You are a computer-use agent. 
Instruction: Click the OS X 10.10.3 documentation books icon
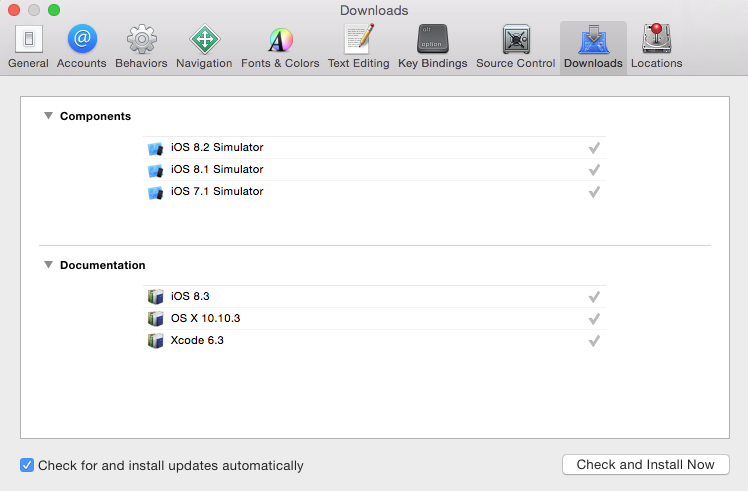pos(156,319)
